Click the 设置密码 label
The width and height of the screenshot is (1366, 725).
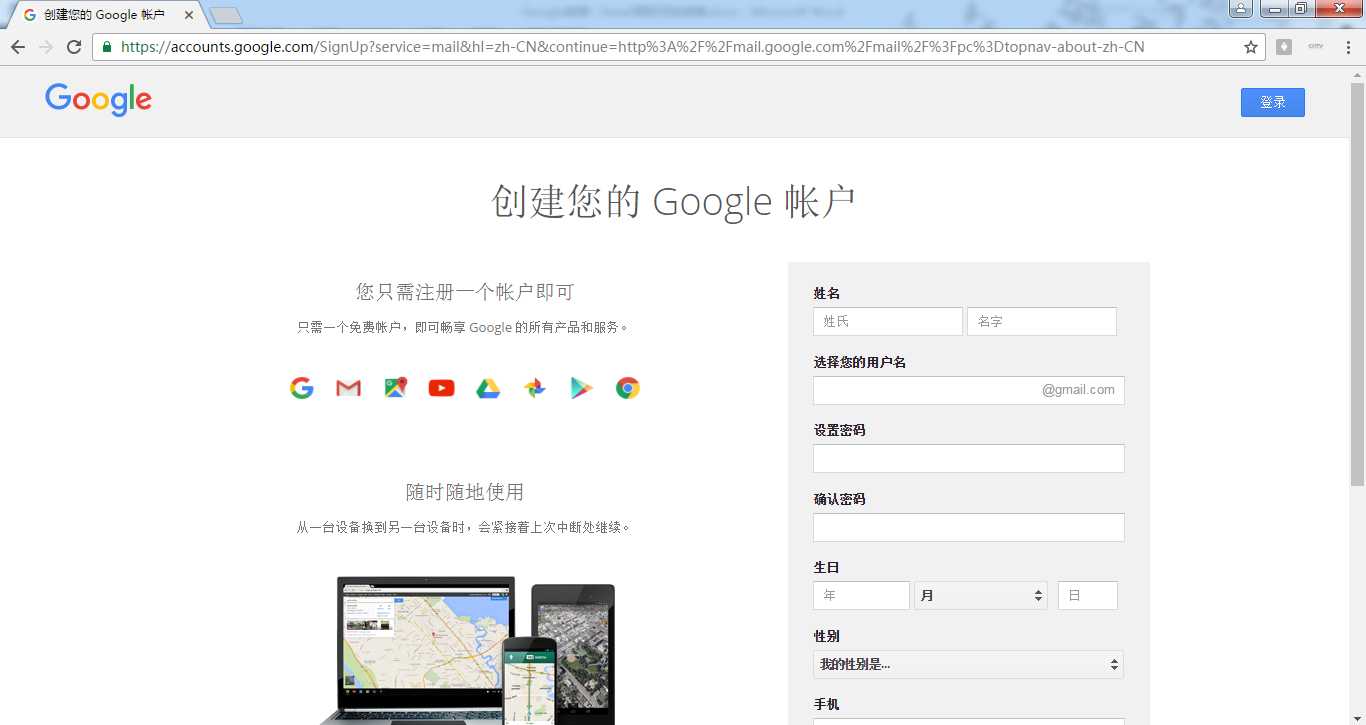(x=840, y=430)
